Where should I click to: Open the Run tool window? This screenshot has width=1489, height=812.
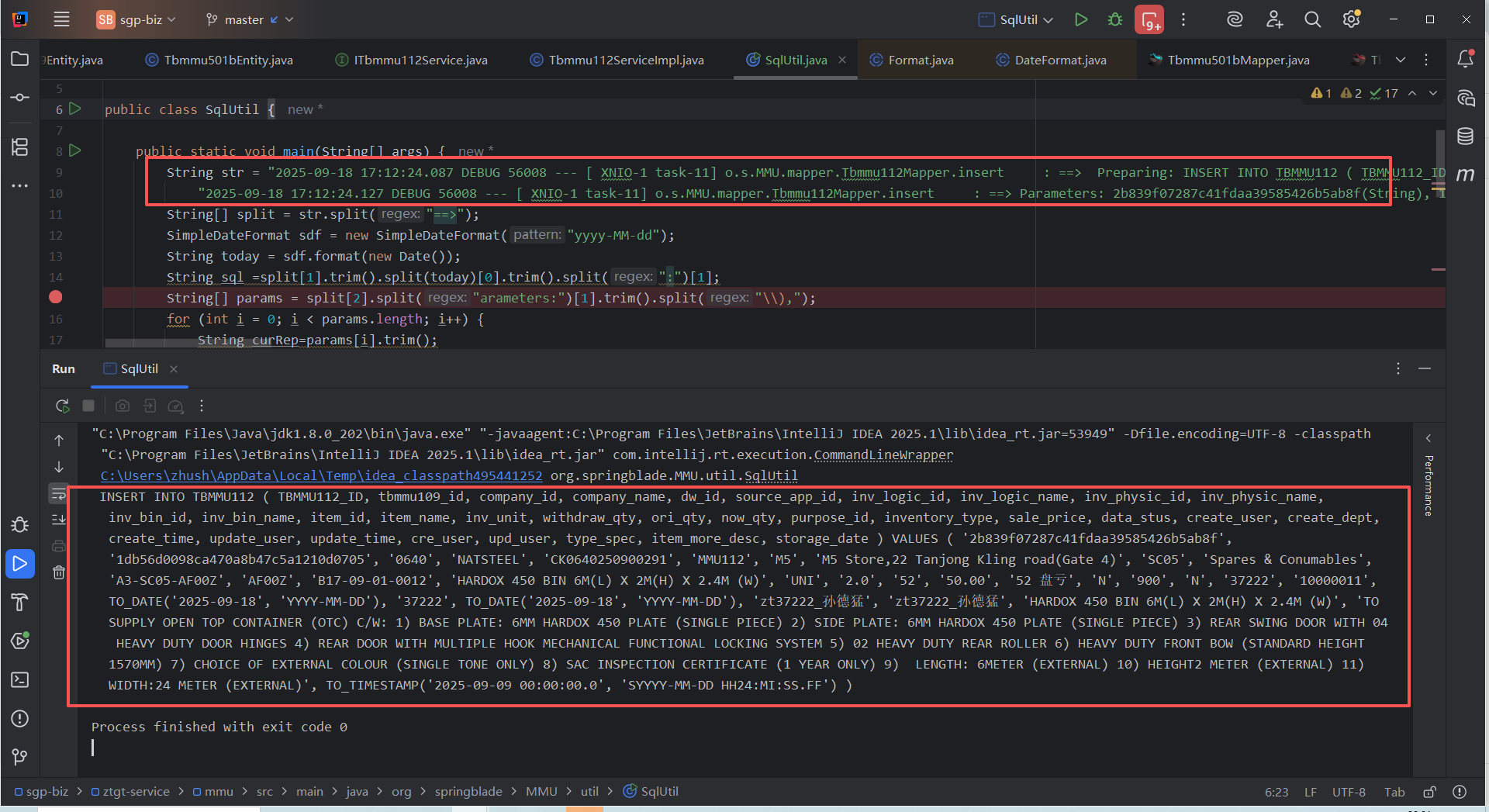coord(20,564)
